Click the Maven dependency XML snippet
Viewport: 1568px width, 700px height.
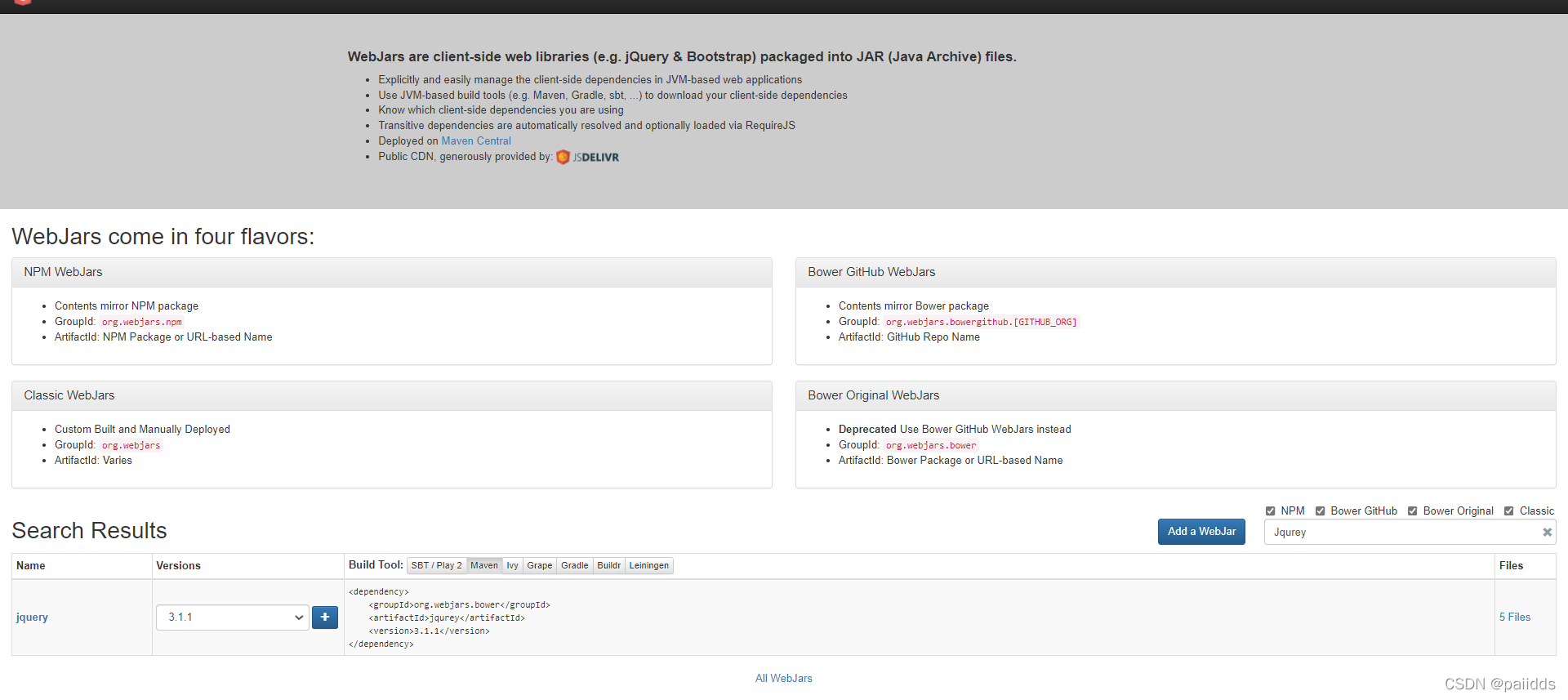coord(449,618)
